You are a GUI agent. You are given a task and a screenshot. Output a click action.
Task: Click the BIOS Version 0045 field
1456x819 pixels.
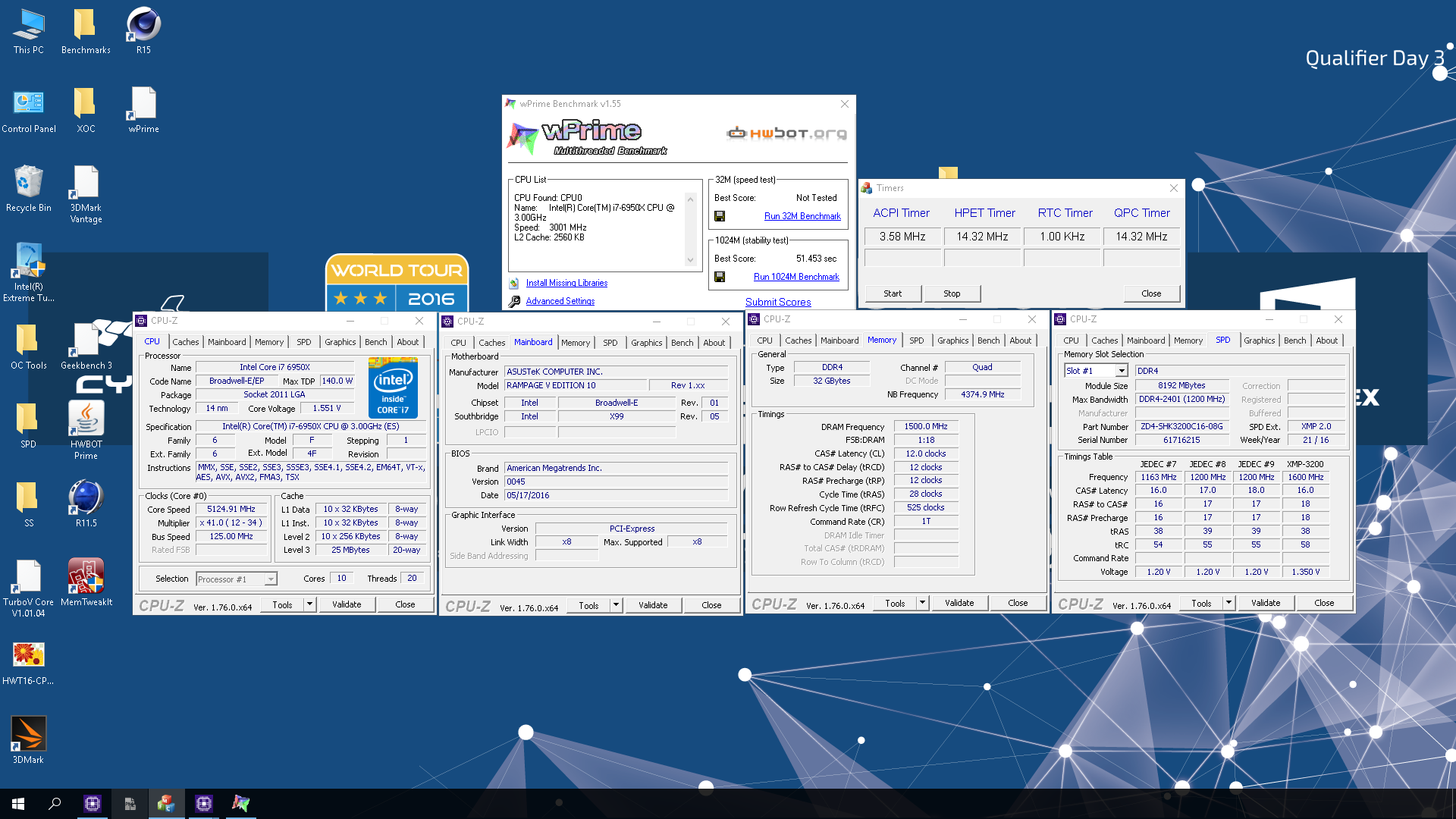(616, 482)
